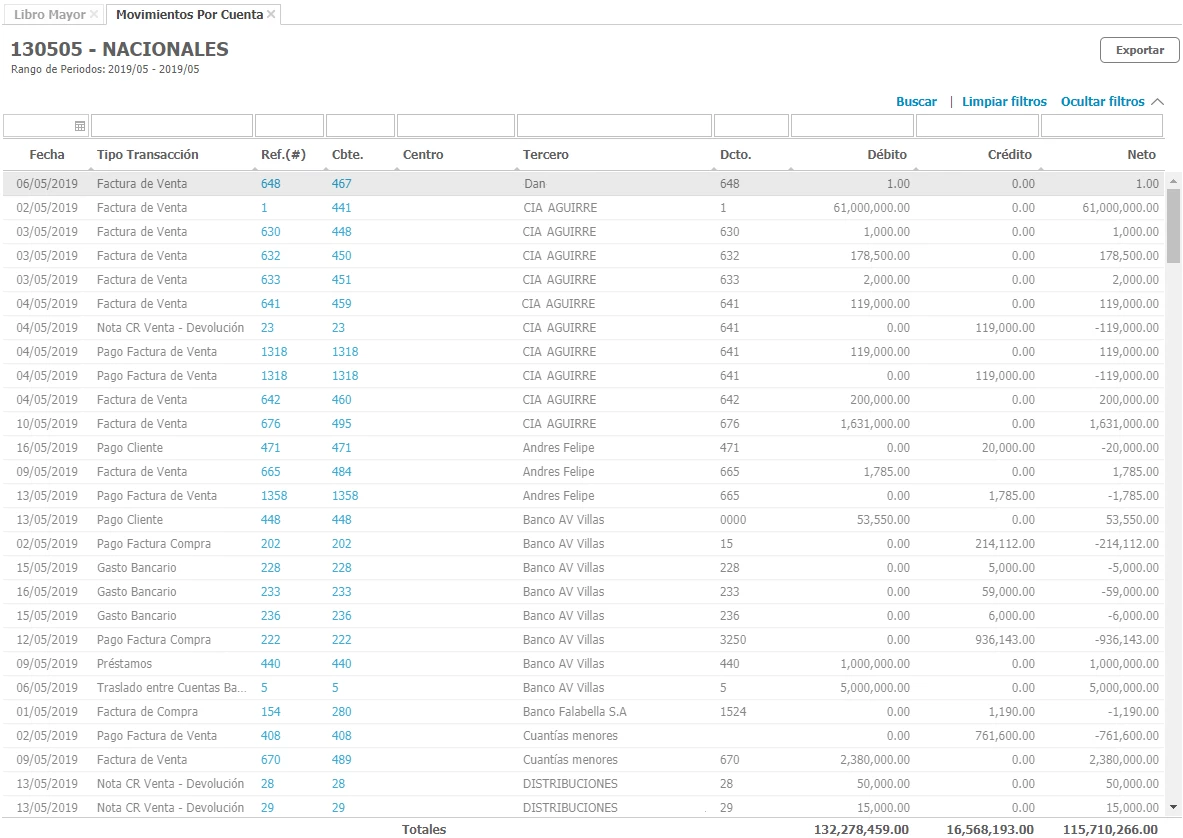Sort by the Débito column header

tap(887, 155)
